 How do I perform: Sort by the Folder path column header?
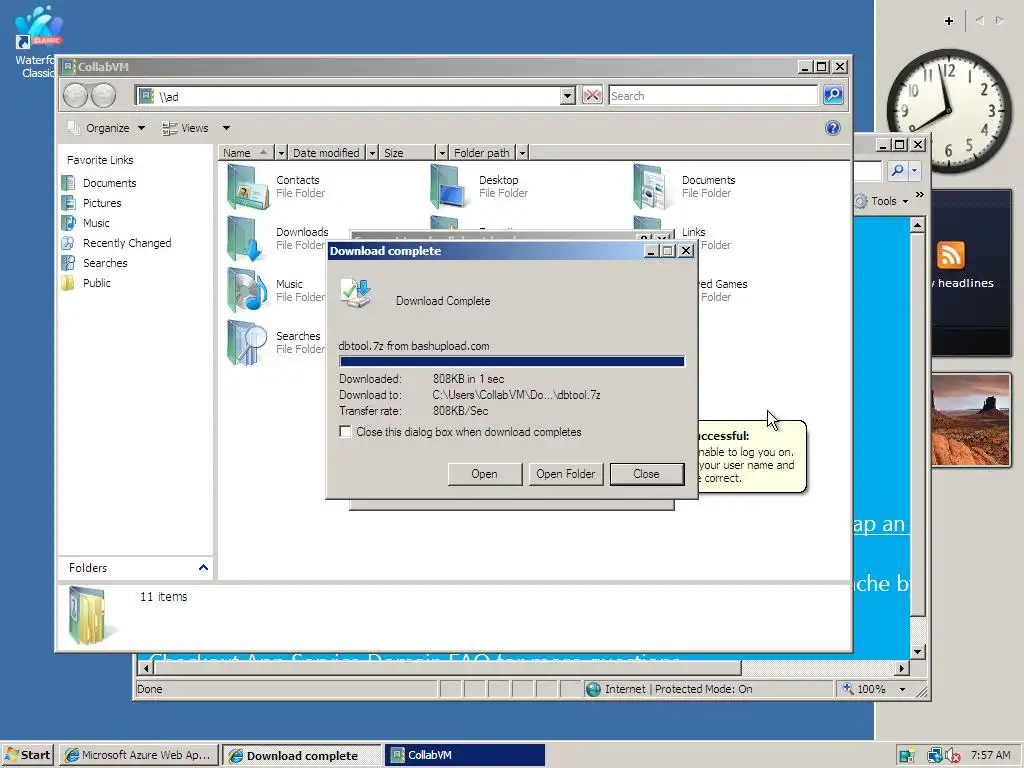pos(483,153)
